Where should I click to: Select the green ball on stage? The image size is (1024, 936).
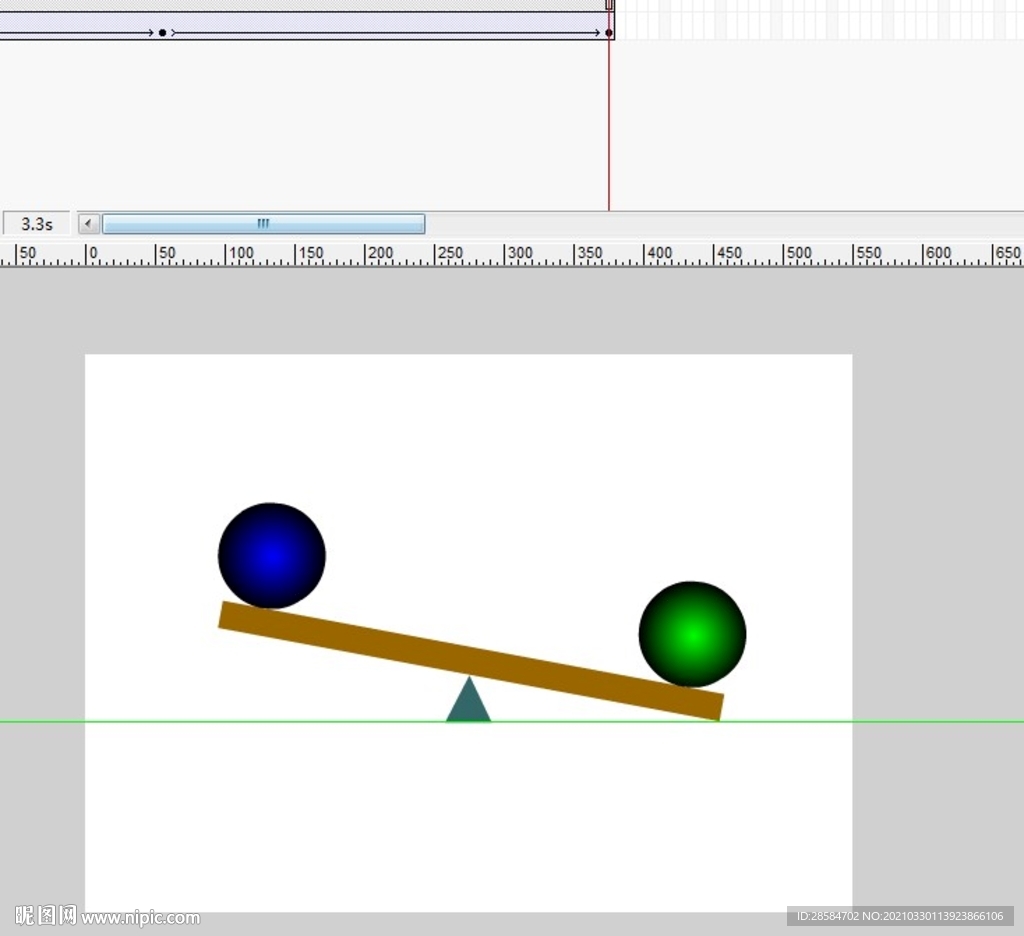[692, 634]
